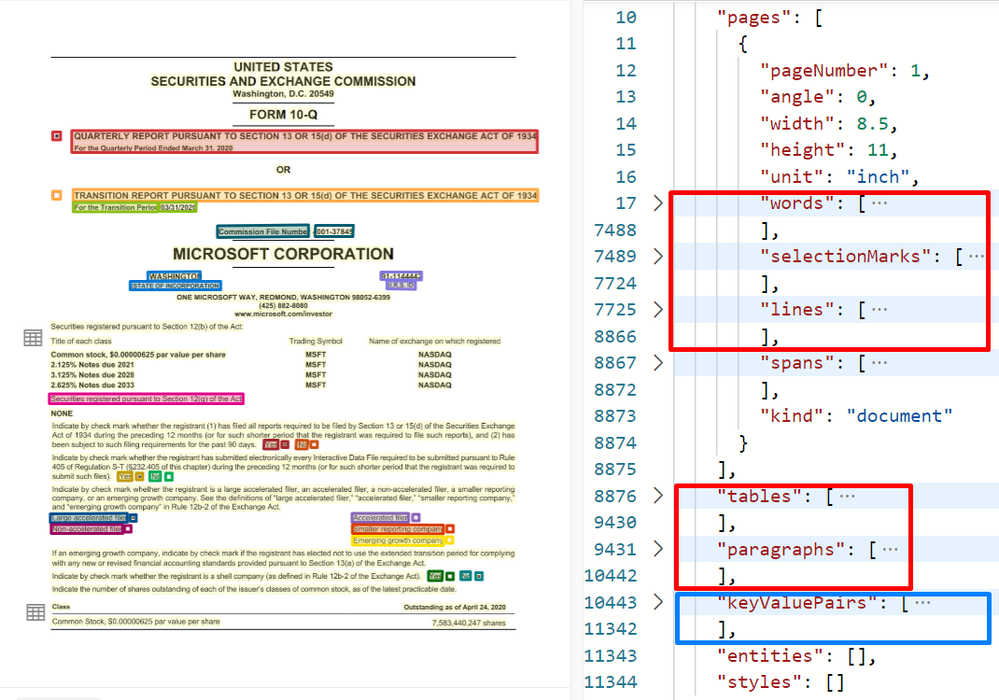Screen dimensions: 999x700
Task: Select the '001-37845' file number value
Action: pos(334,231)
